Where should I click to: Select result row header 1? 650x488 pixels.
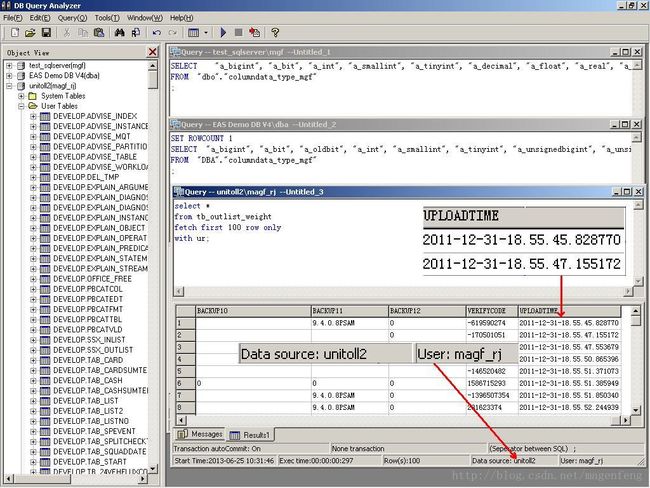pyautogui.click(x=185, y=323)
